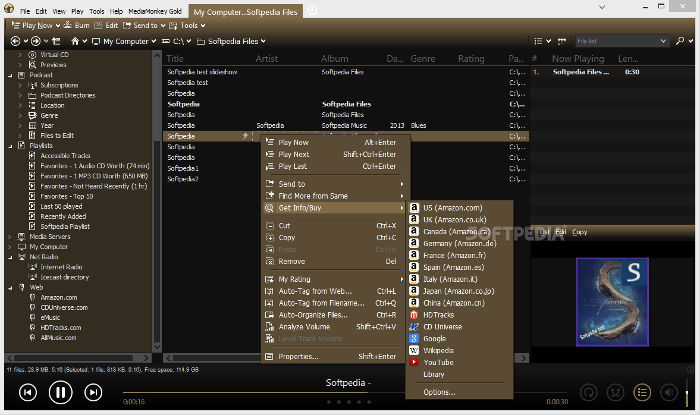Click the previous track playback button

[28, 393]
